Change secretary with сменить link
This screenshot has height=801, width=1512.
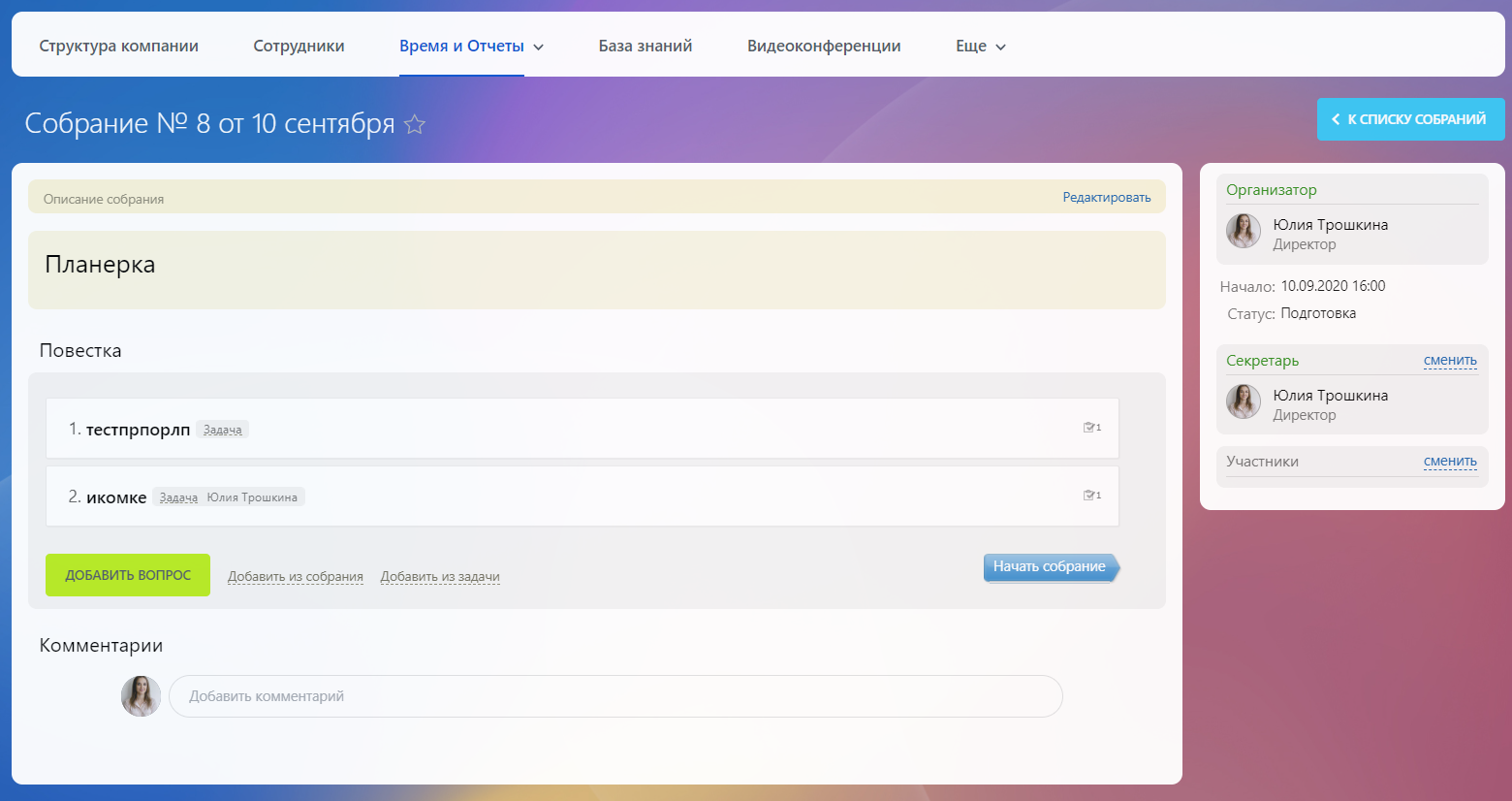pos(1450,361)
